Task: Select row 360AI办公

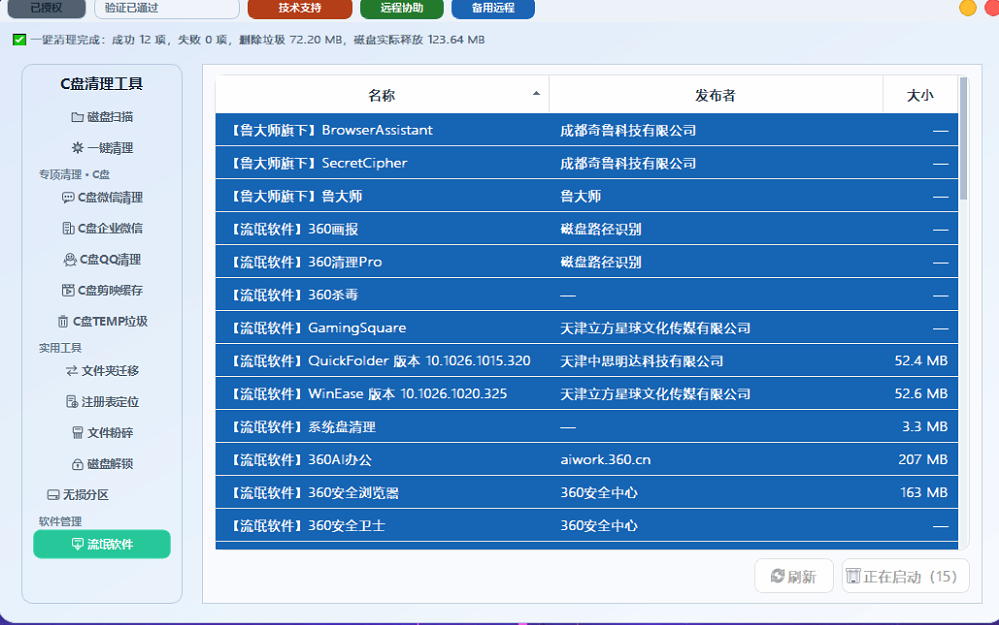Action: pos(587,459)
